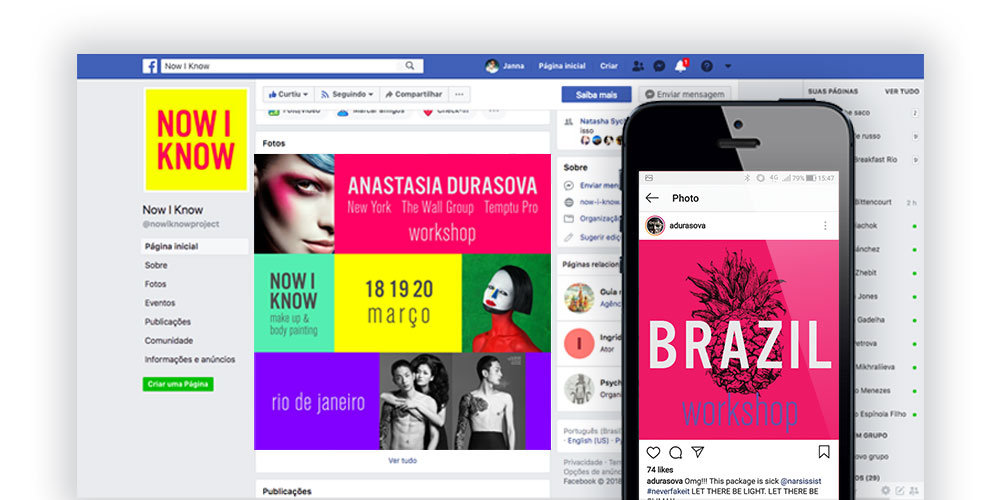Click the new message compose icon
Viewport: 1000px width, 500px height.
(x=900, y=490)
